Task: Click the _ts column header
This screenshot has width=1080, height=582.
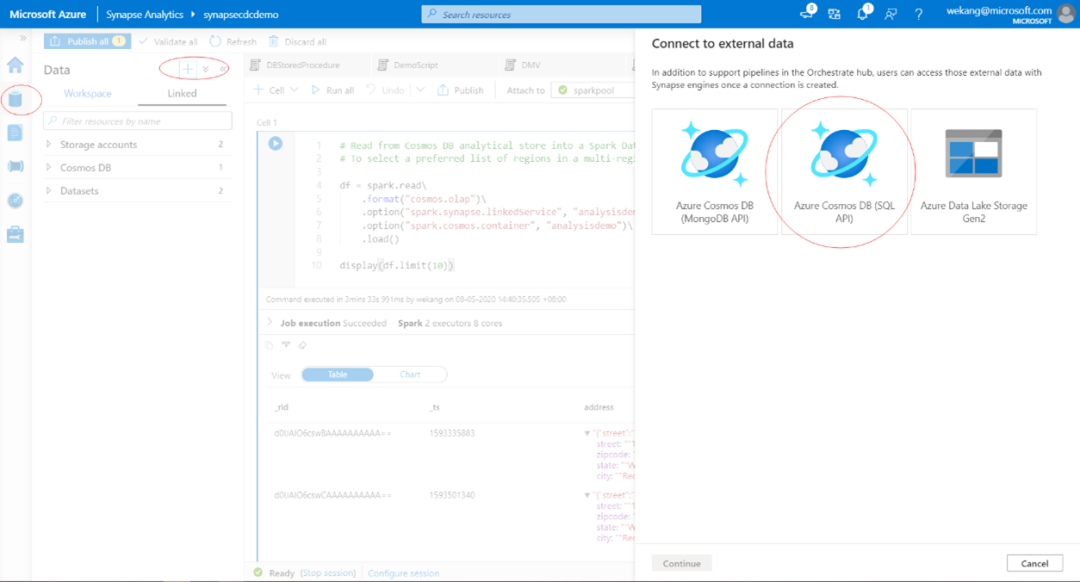Action: 434,407
